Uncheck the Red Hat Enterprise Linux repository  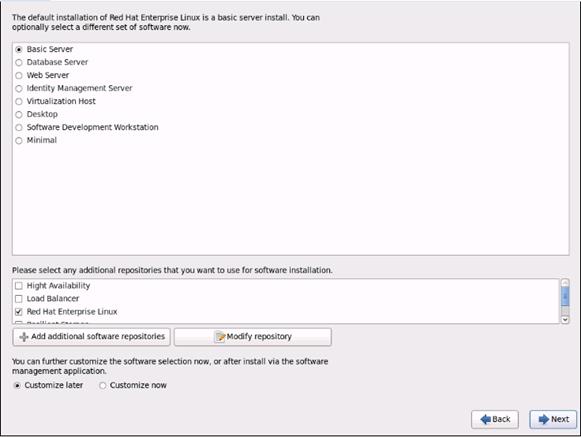pyautogui.click(x=19, y=312)
